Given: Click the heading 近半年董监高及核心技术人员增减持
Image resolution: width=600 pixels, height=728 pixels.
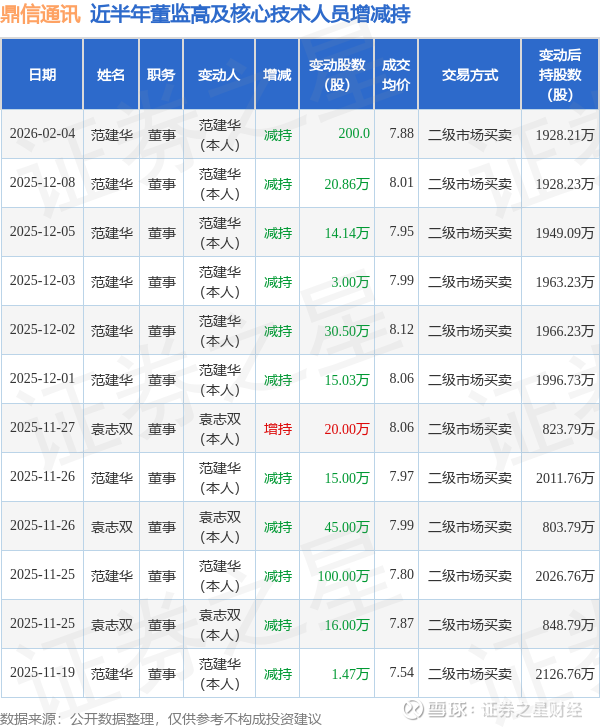Looking at the screenshot, I should 250,14.
